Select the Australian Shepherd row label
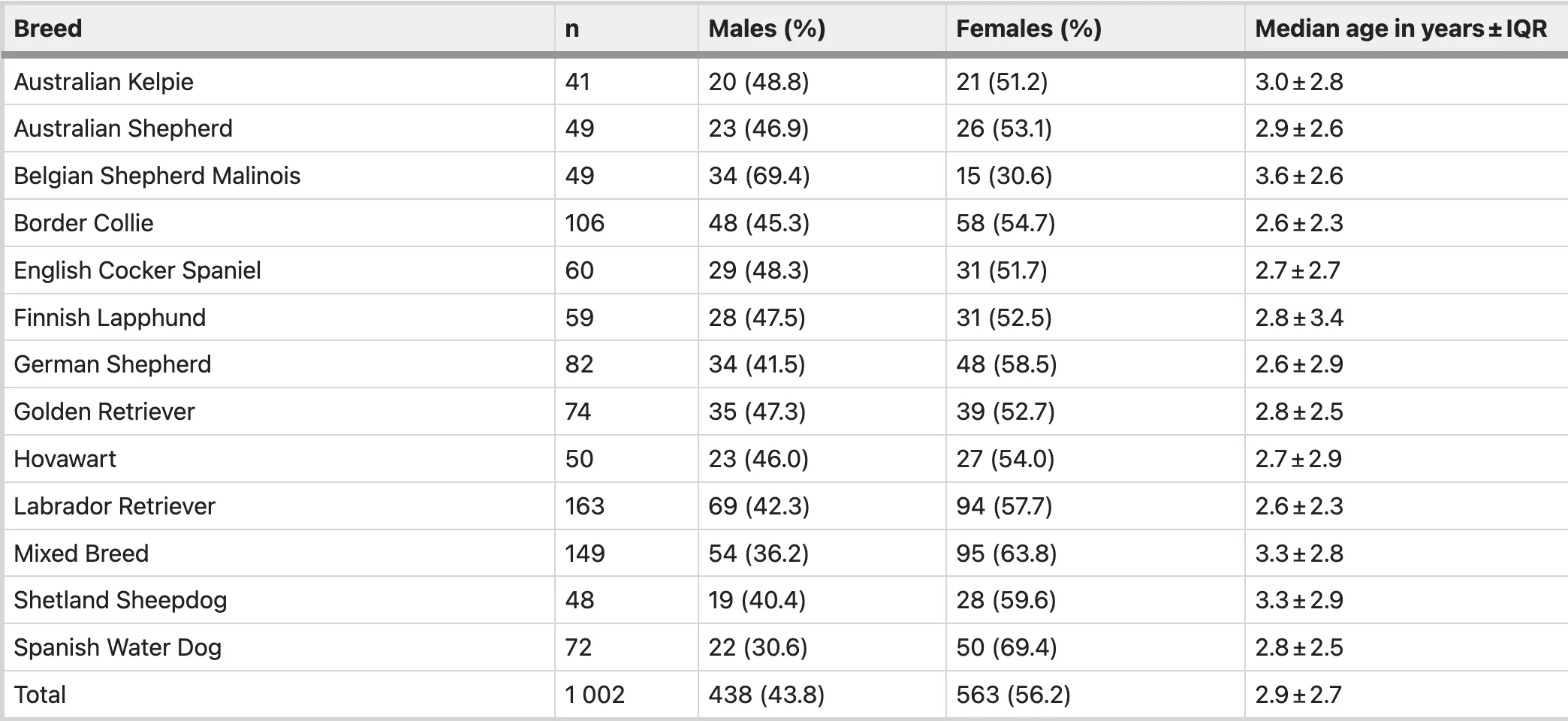The width and height of the screenshot is (1568, 721). 123,128
